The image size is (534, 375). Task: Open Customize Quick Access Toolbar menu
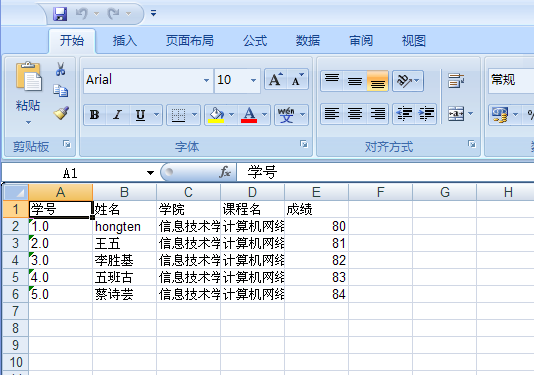point(154,13)
